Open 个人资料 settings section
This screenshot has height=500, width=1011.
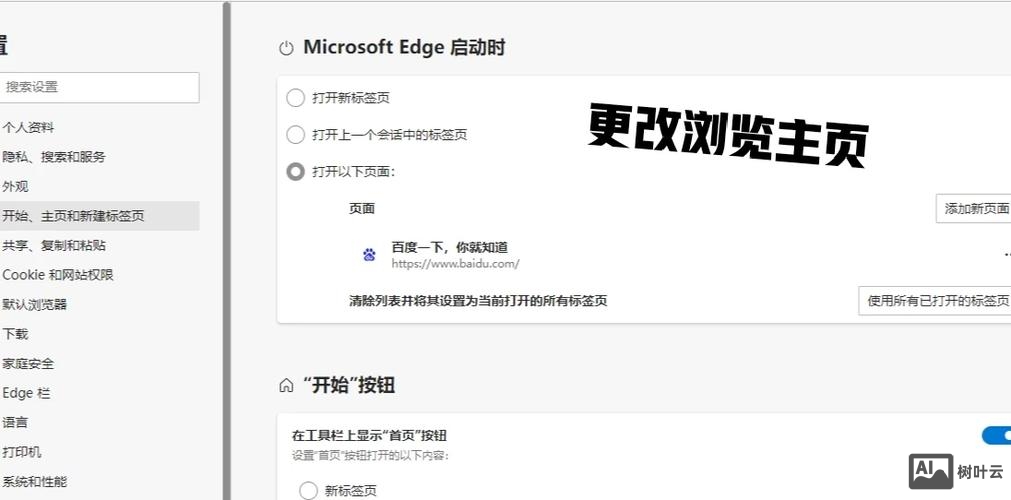pos(29,128)
